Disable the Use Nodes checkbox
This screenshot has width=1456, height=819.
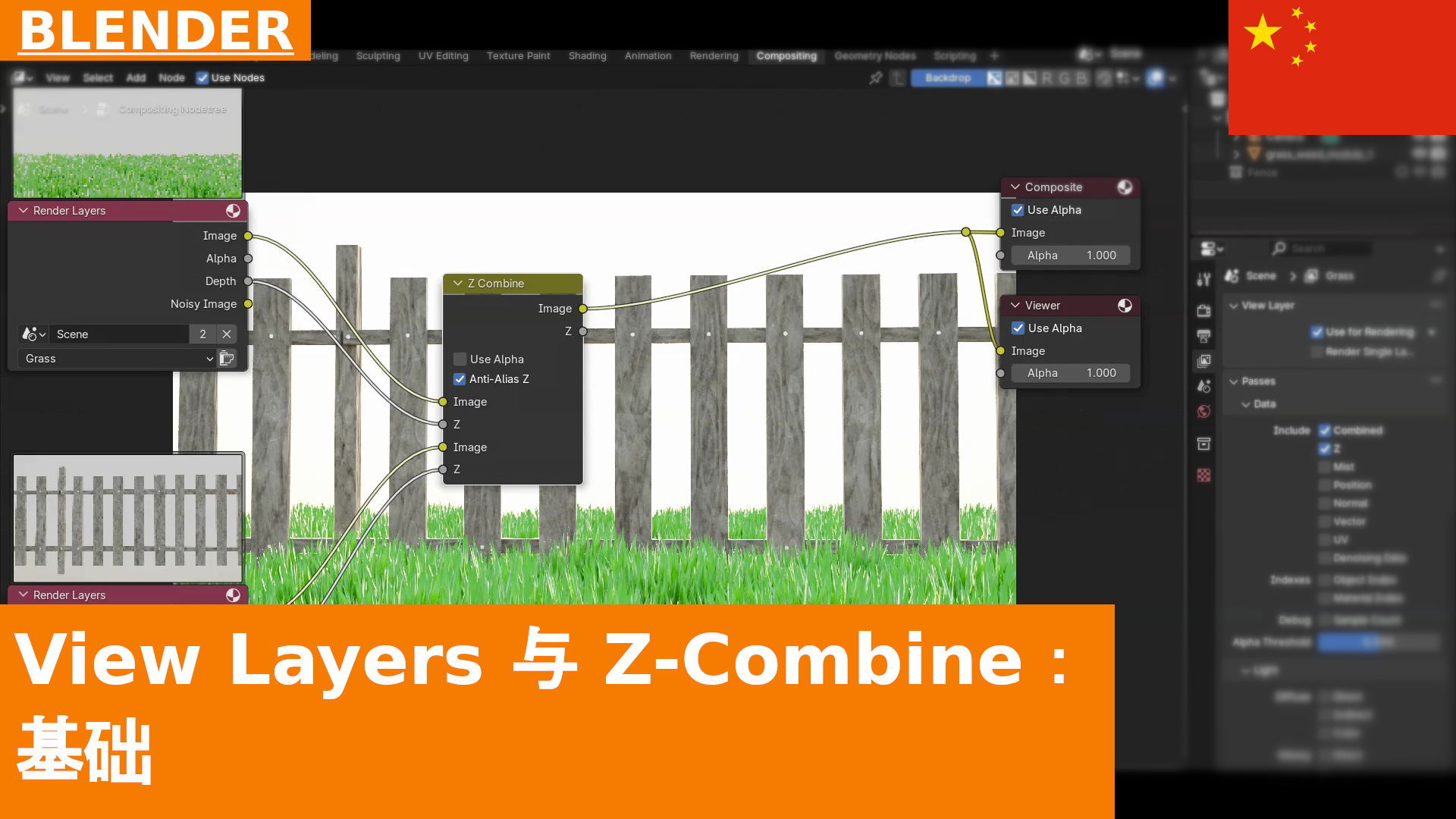202,78
